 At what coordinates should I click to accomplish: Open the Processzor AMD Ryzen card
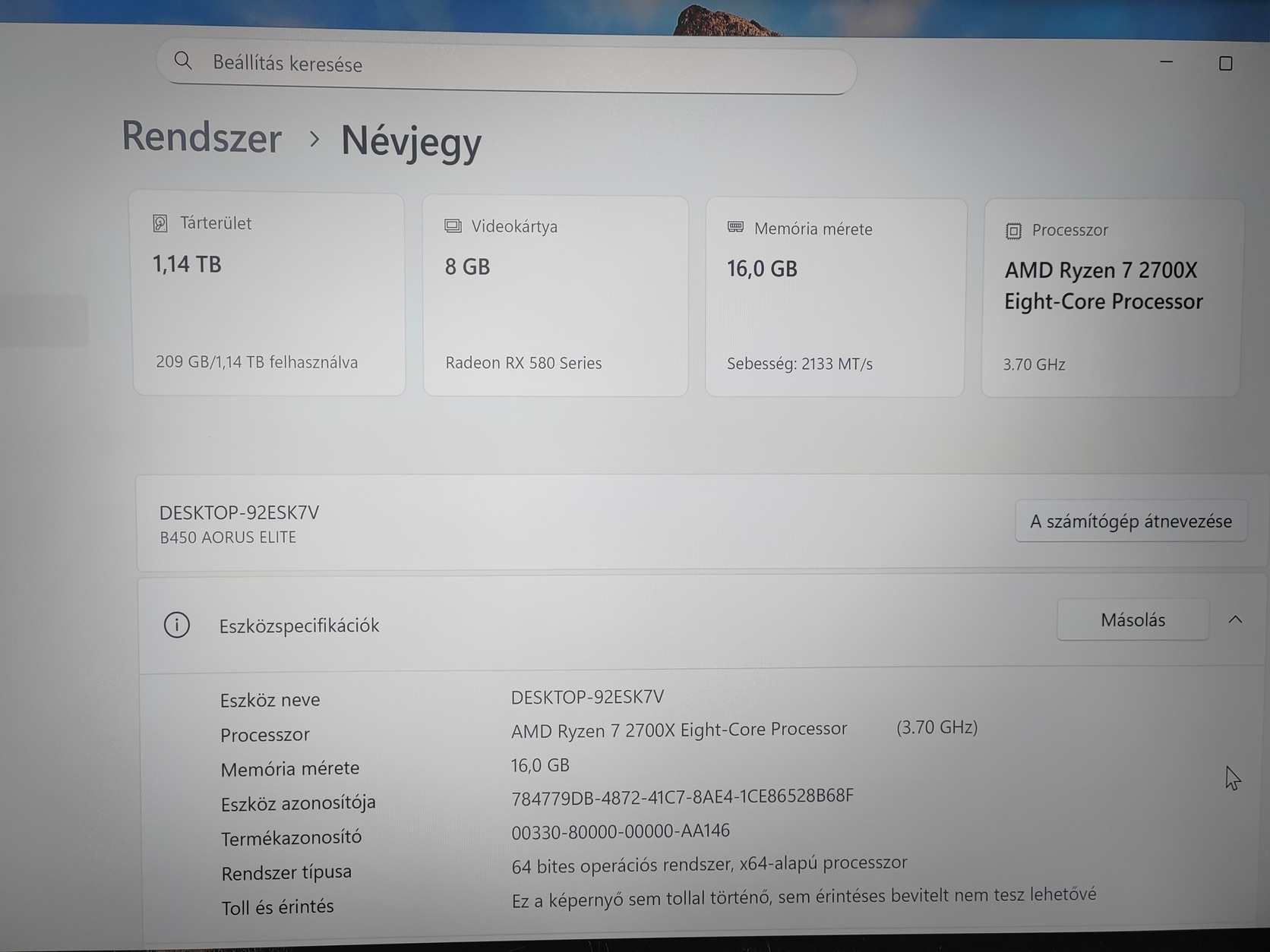coord(1111,298)
